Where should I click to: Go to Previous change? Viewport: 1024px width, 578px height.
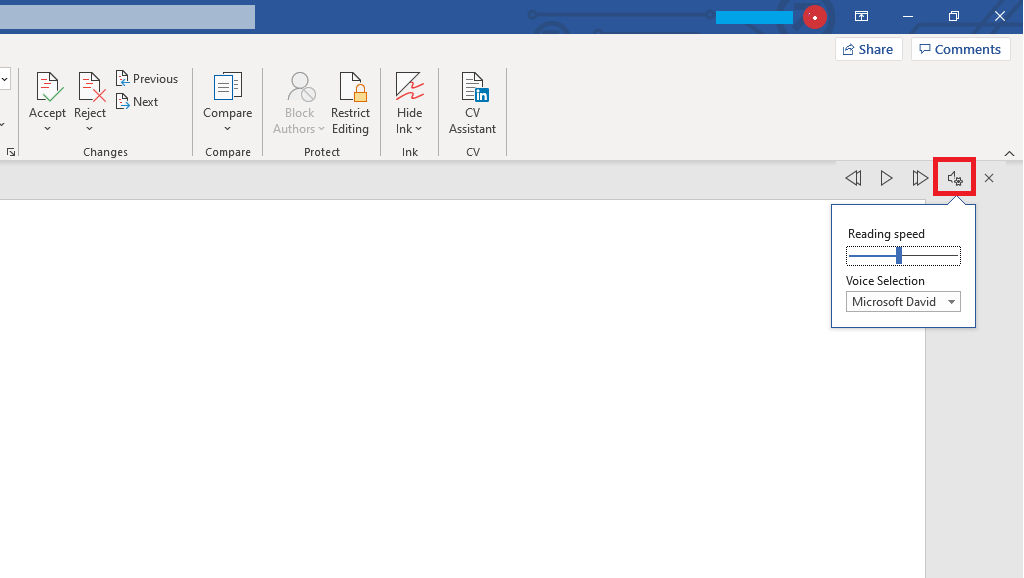coord(146,79)
